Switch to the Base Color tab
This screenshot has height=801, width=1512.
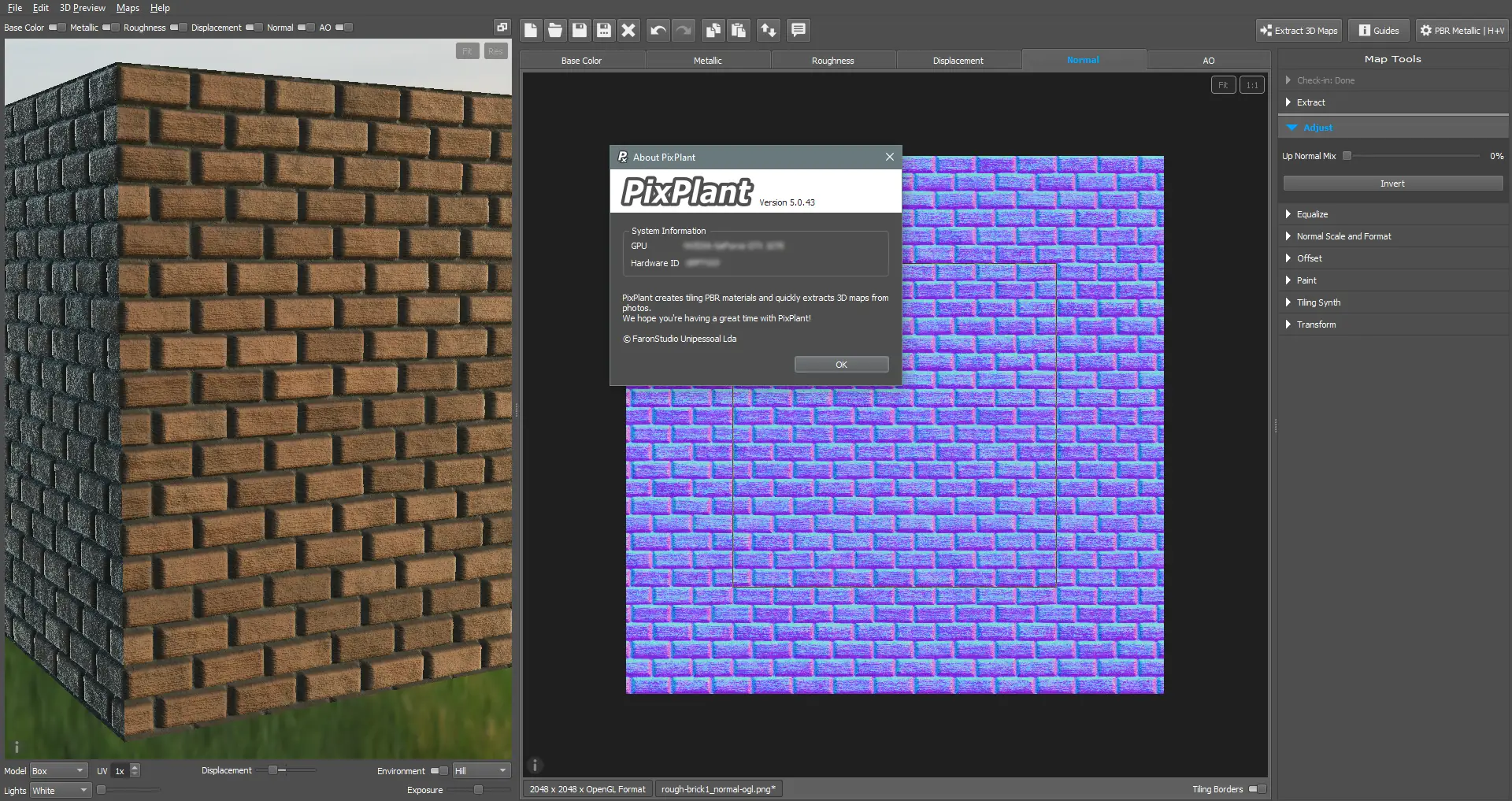click(582, 61)
